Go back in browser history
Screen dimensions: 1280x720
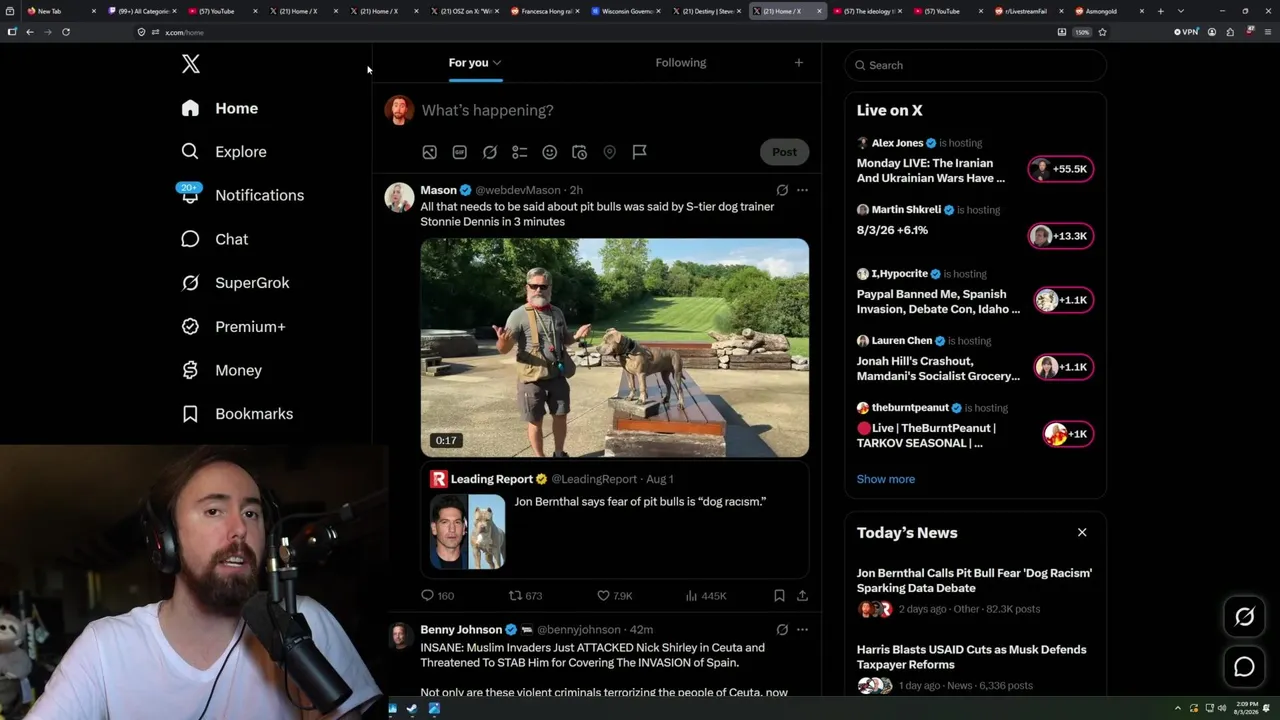pos(30,32)
